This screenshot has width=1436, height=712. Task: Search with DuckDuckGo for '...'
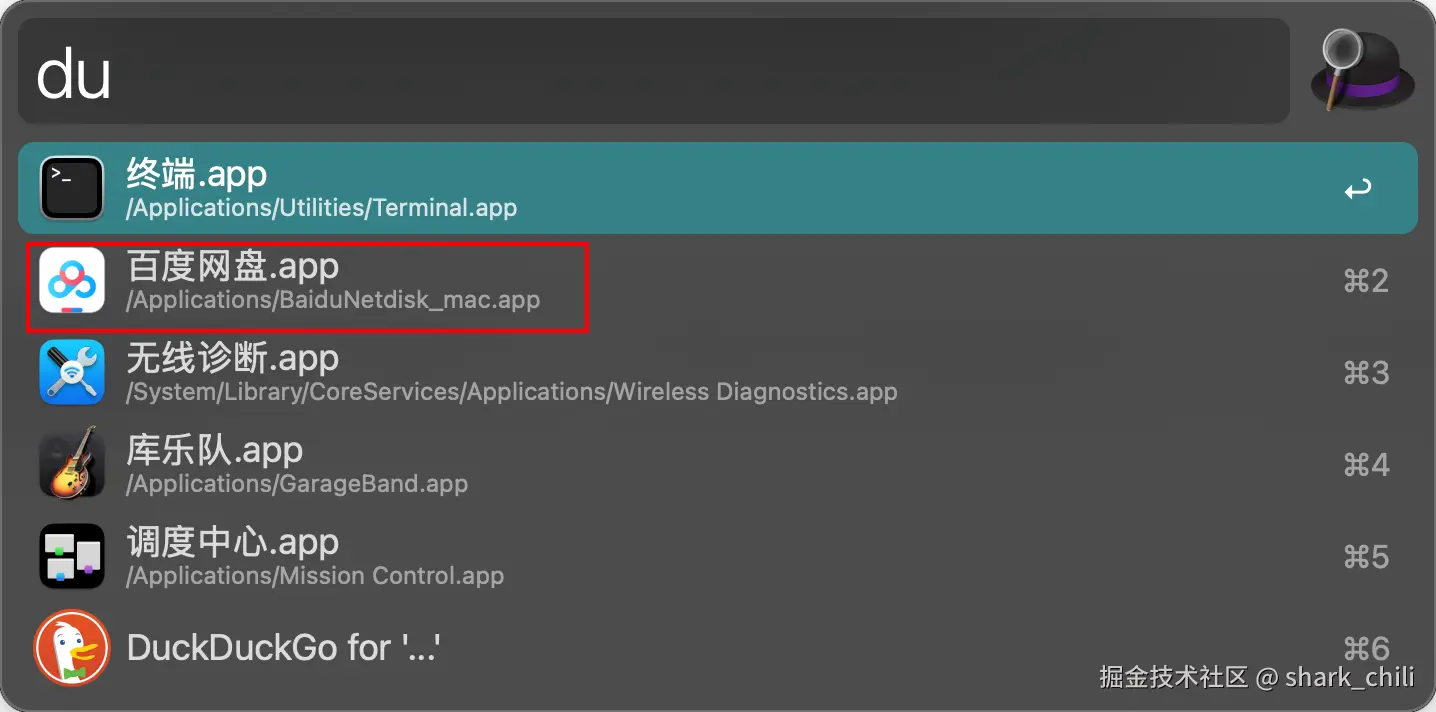[x=284, y=647]
